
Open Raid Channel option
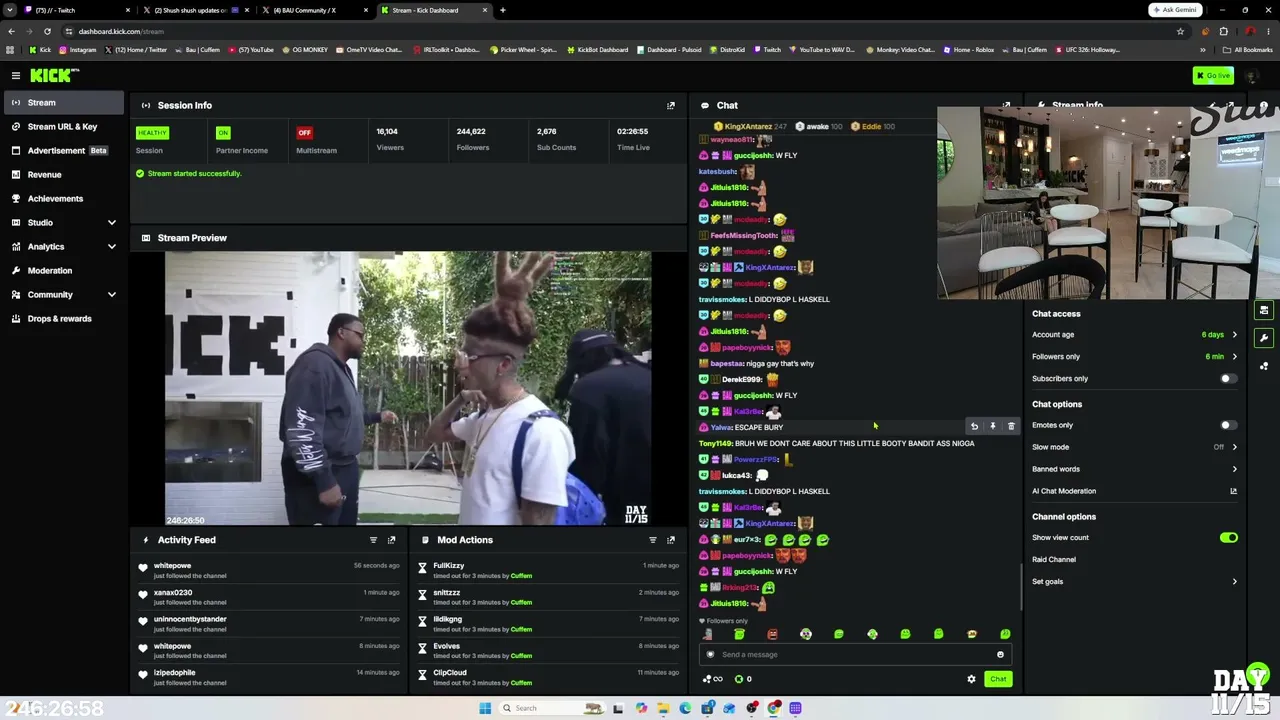pos(1054,560)
